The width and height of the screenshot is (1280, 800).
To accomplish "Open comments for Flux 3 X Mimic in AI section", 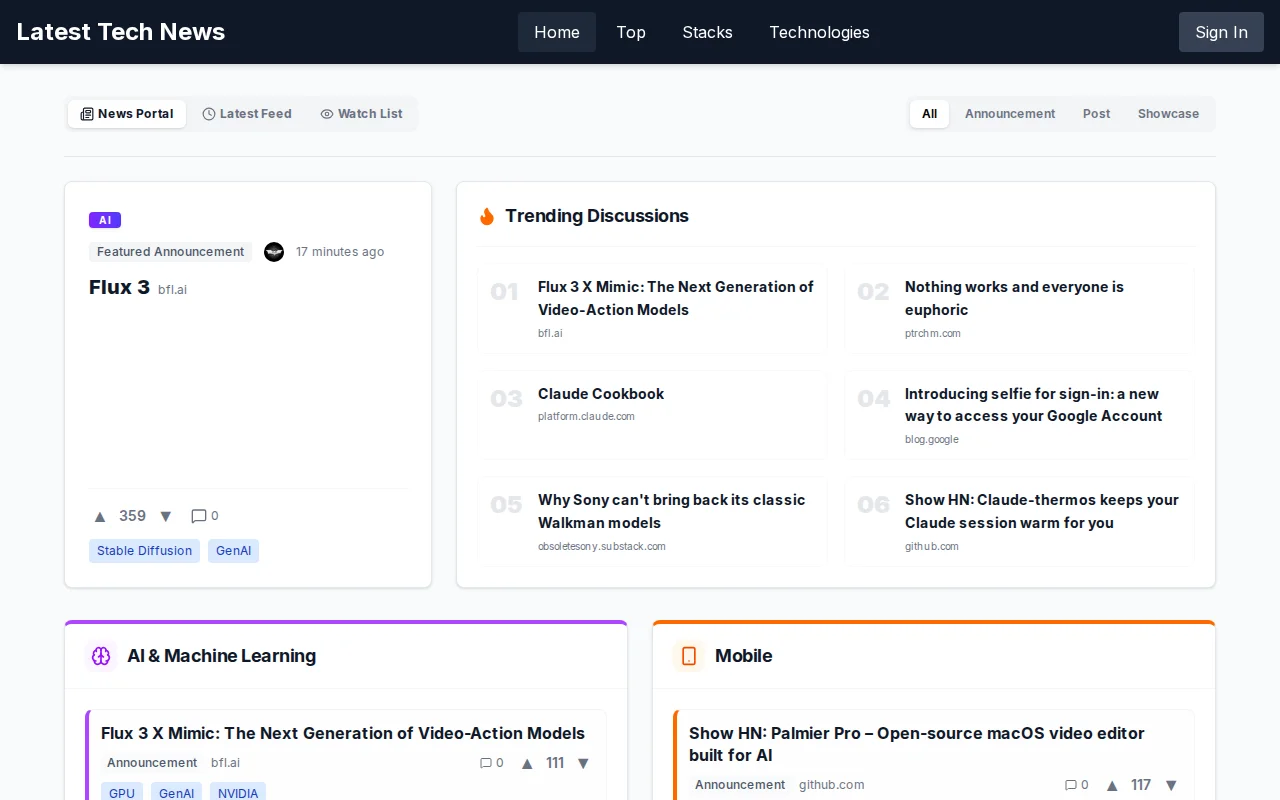I will pyautogui.click(x=492, y=763).
